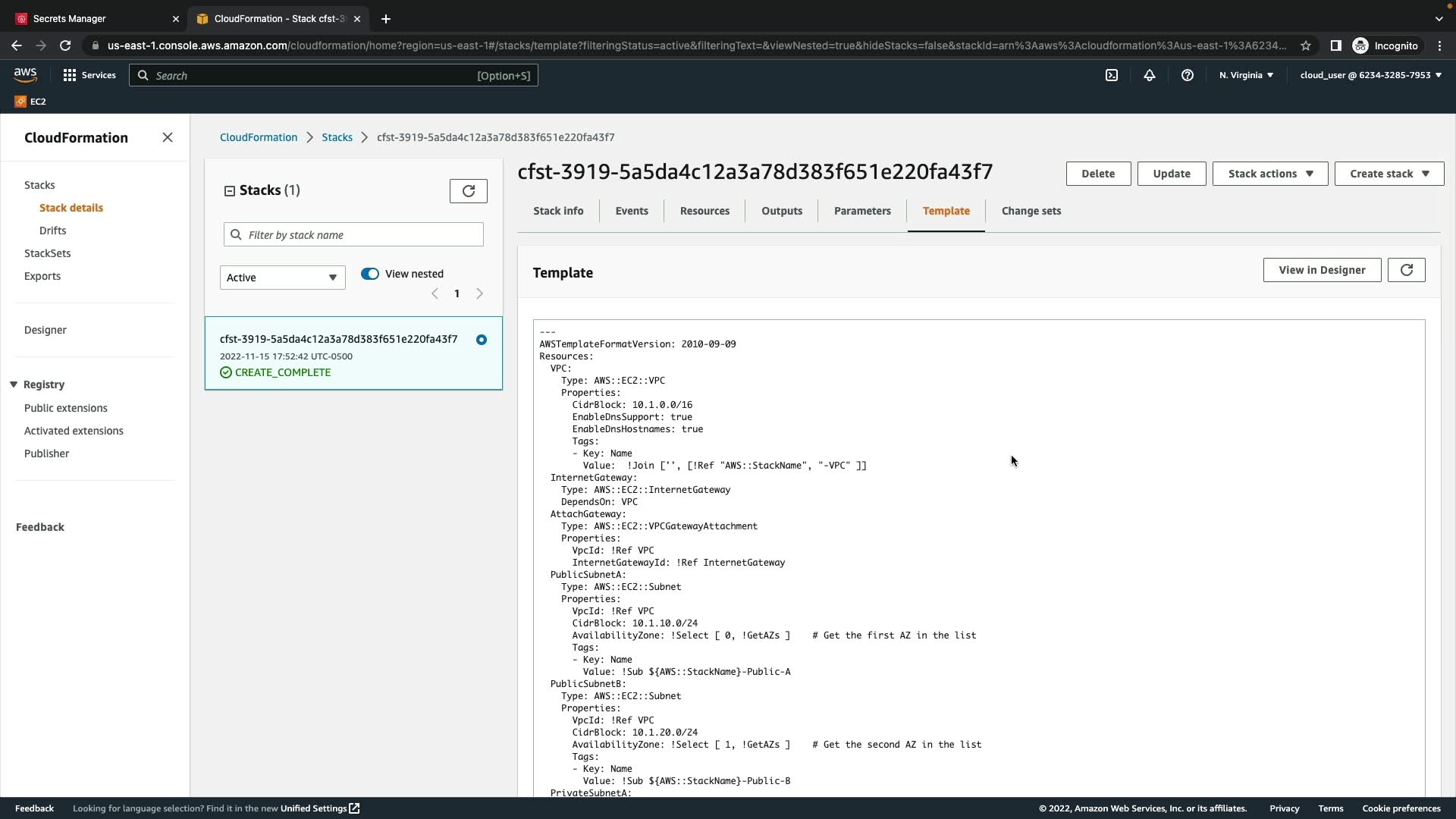Viewport: 1456px width, 819px height.
Task: Refresh the Template panel
Action: (x=1407, y=270)
